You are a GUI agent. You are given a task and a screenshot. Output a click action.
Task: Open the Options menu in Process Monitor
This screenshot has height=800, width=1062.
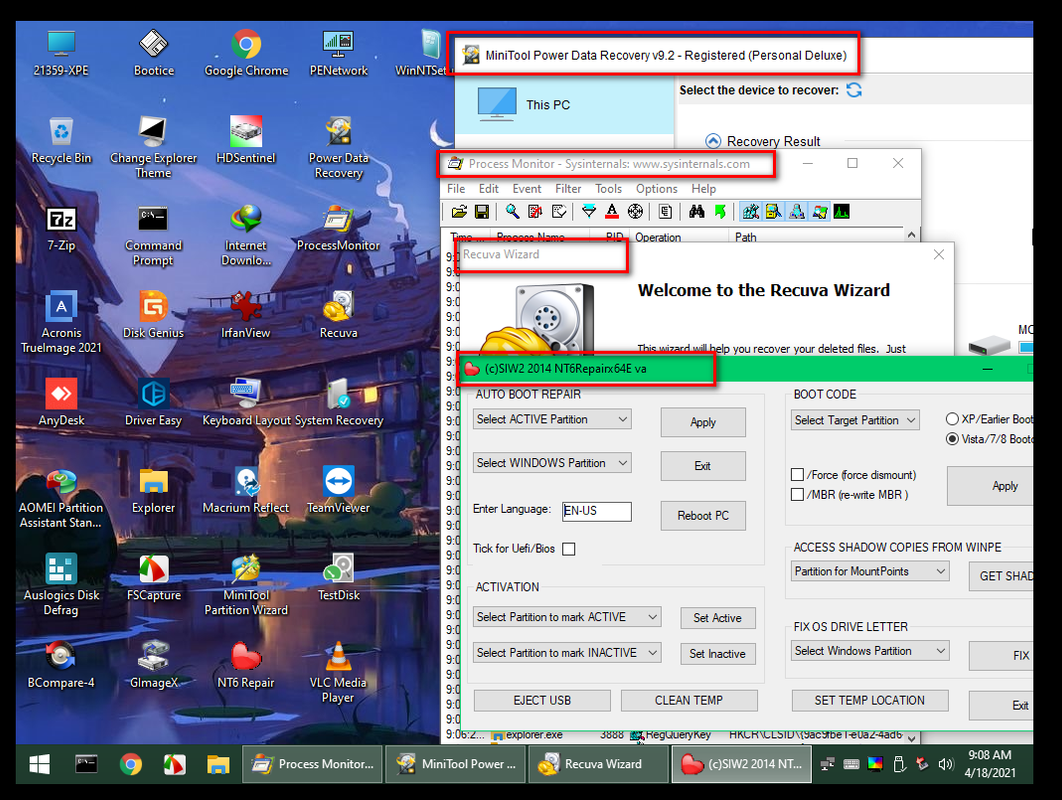tap(656, 189)
